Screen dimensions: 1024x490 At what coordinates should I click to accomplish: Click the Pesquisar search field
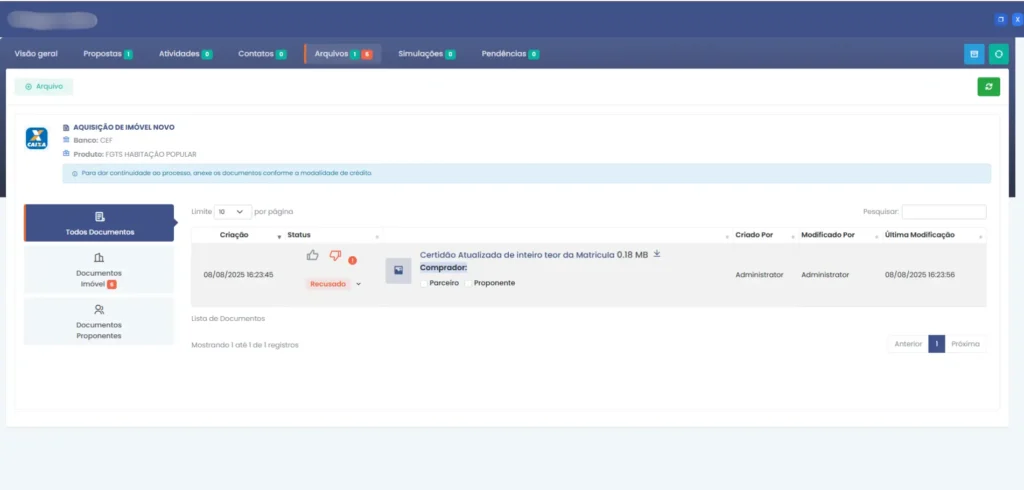(943, 212)
